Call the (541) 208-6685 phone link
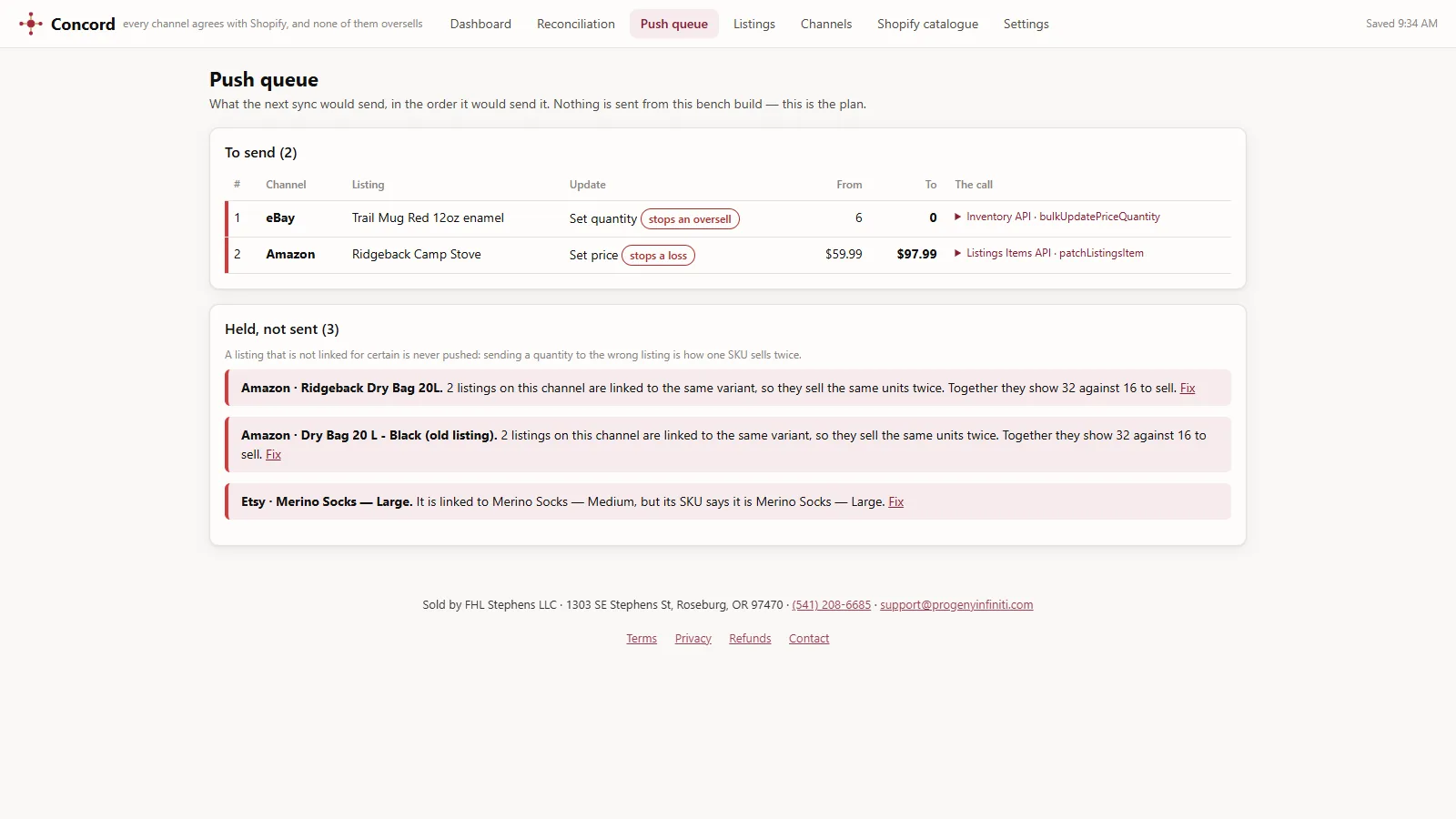Image resolution: width=1456 pixels, height=819 pixels. [x=832, y=605]
